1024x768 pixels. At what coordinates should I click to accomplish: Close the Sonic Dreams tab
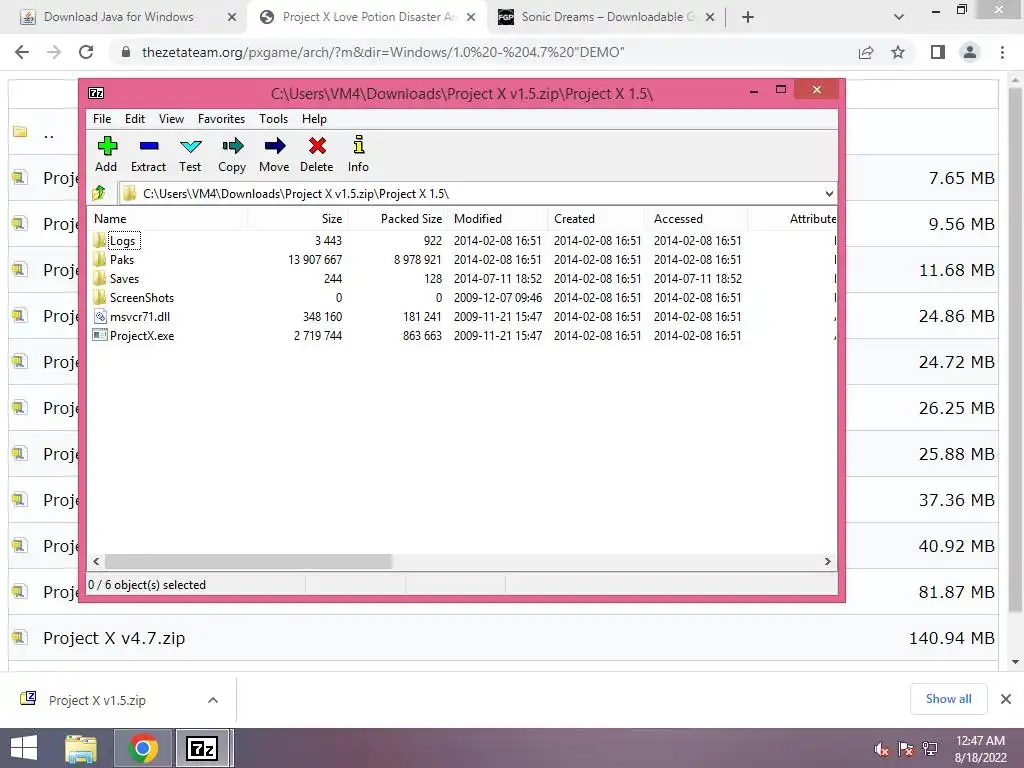[711, 18]
